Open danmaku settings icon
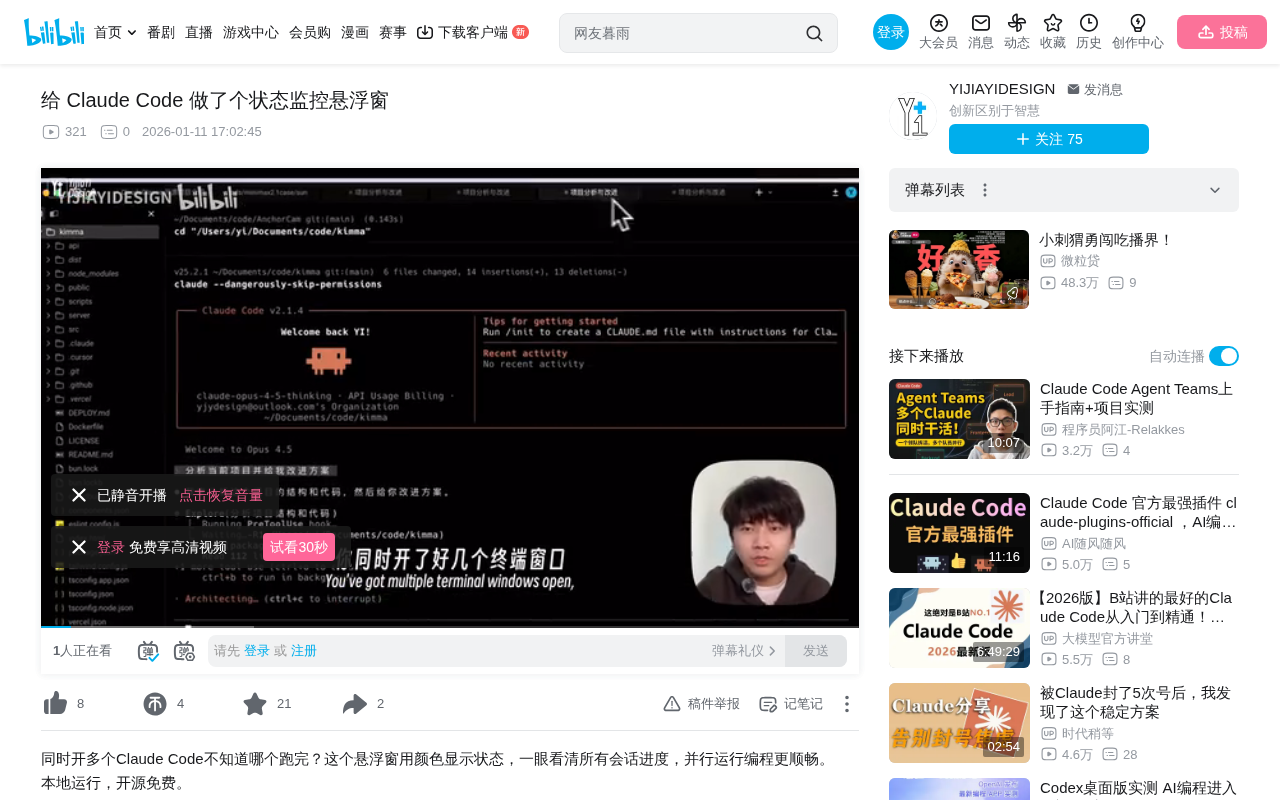Image resolution: width=1280 pixels, height=800 pixels. (184, 651)
